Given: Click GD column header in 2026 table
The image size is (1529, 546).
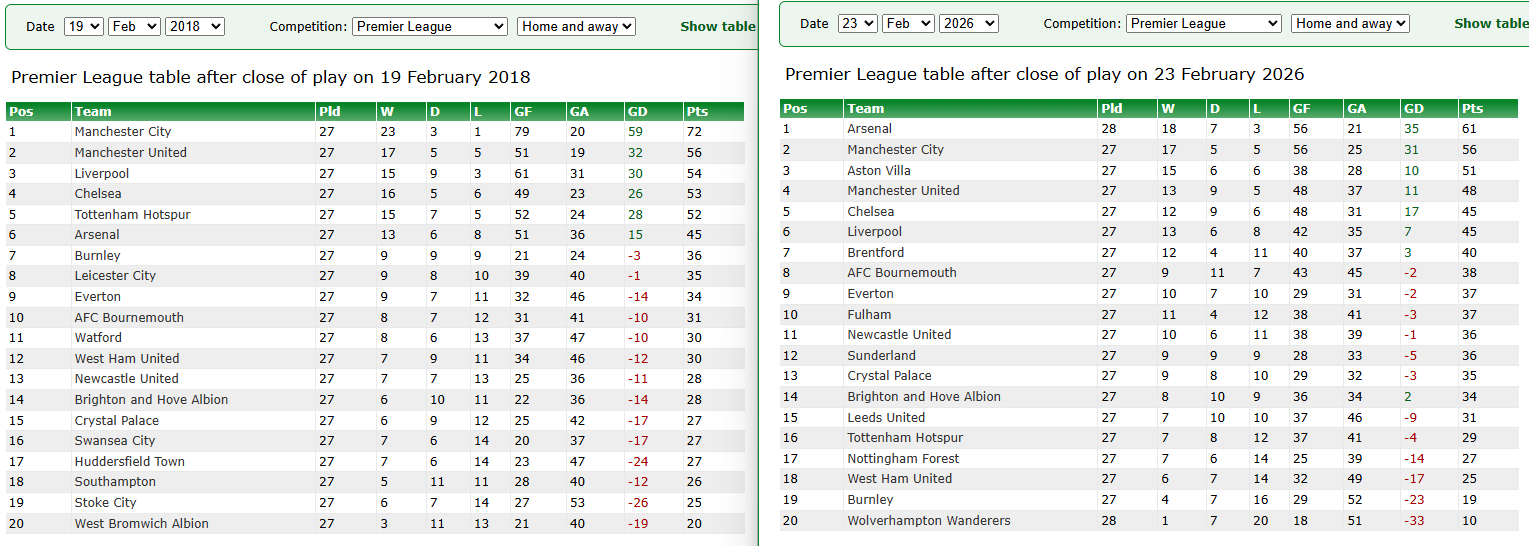Looking at the screenshot, I should (x=1414, y=108).
